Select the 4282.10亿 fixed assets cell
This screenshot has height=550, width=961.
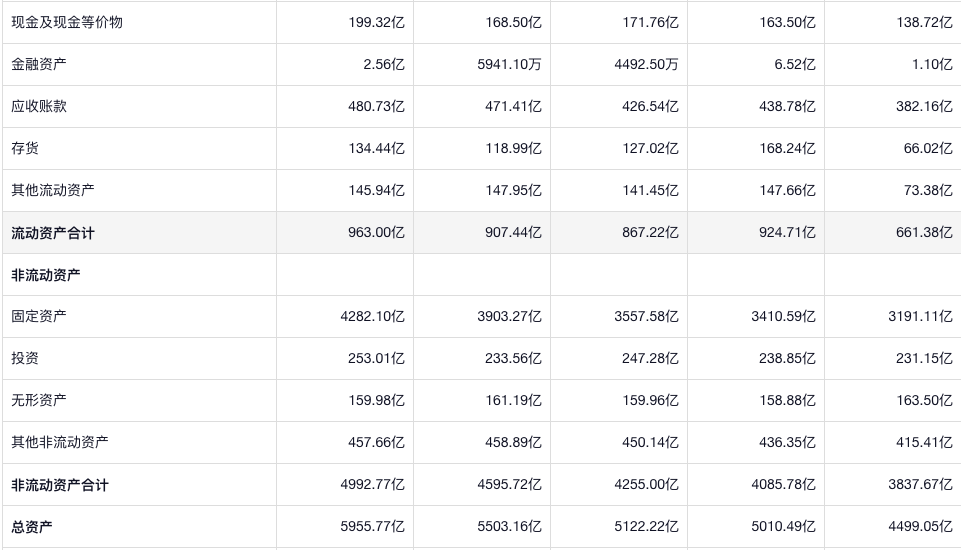(372, 316)
